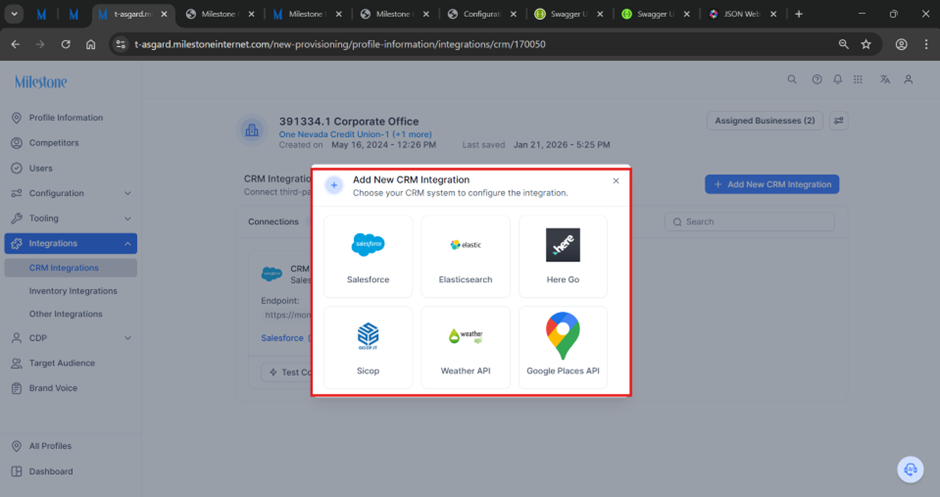The height and width of the screenshot is (497, 940).
Task: Bookmark this page with star icon
Action: (x=866, y=44)
